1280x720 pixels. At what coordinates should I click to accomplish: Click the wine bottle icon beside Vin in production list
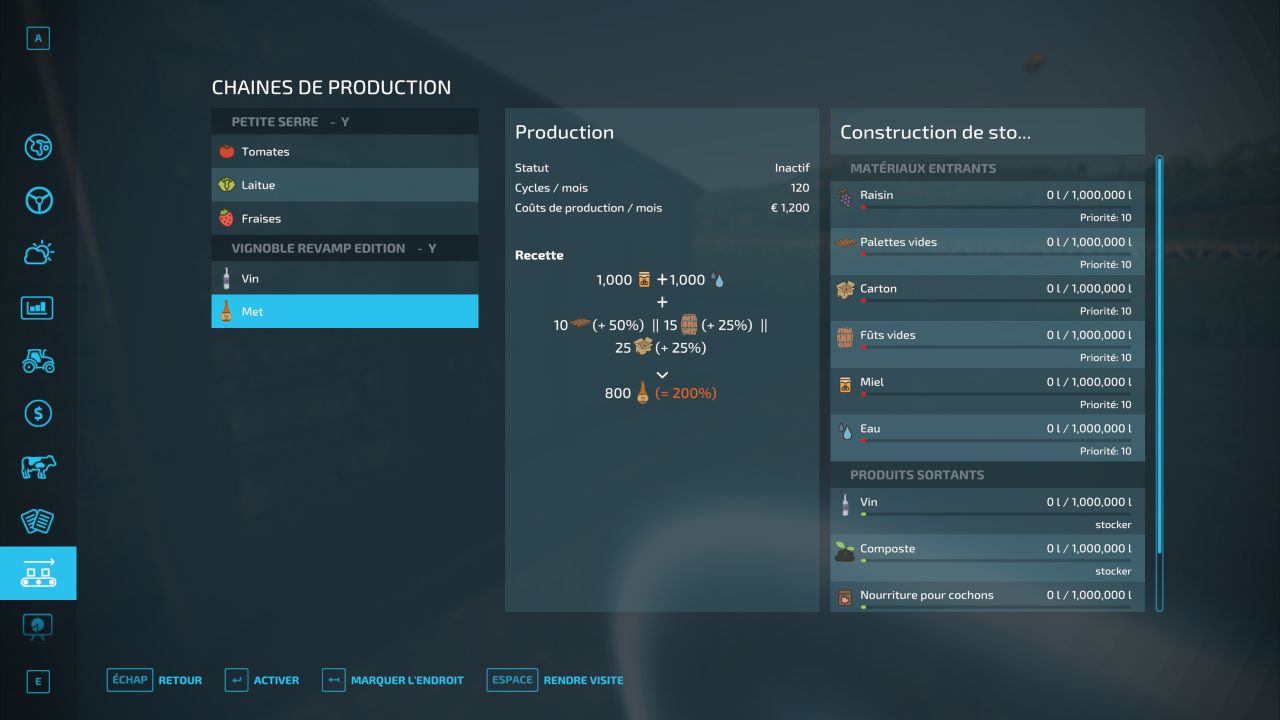tap(226, 278)
